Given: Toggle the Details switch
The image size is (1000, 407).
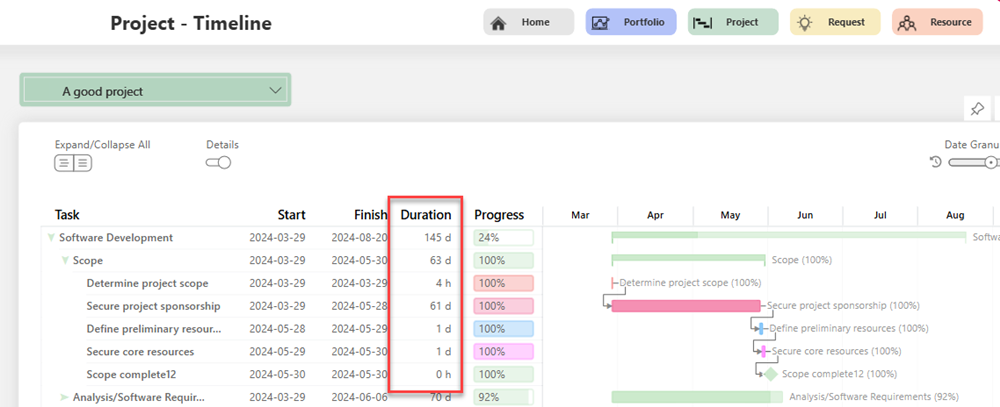Looking at the screenshot, I should pyautogui.click(x=218, y=163).
